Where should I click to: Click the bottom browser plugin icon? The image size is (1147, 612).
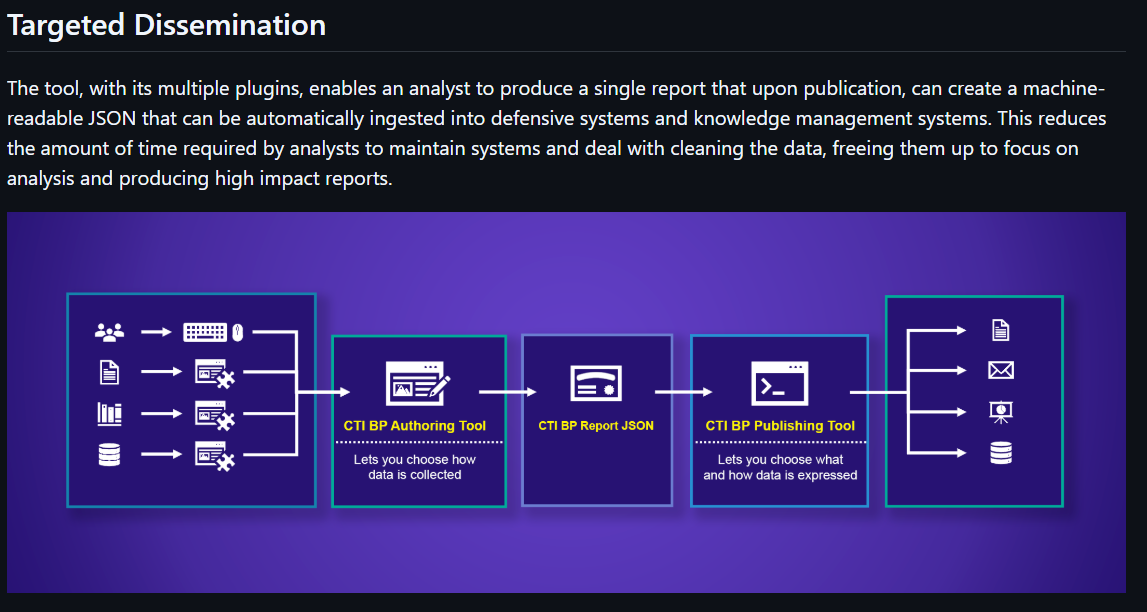point(216,453)
